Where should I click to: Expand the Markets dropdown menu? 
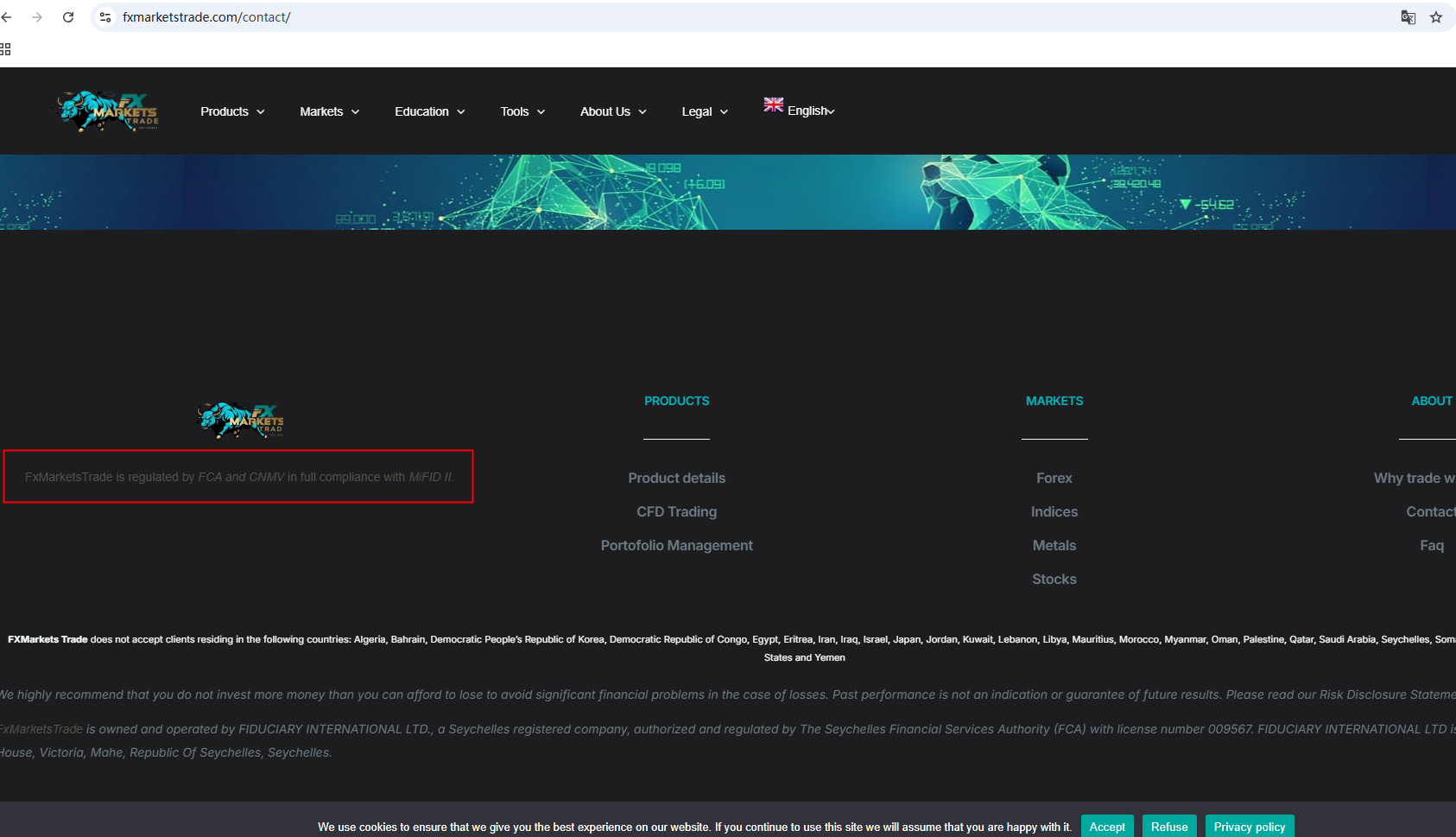[x=329, y=111]
